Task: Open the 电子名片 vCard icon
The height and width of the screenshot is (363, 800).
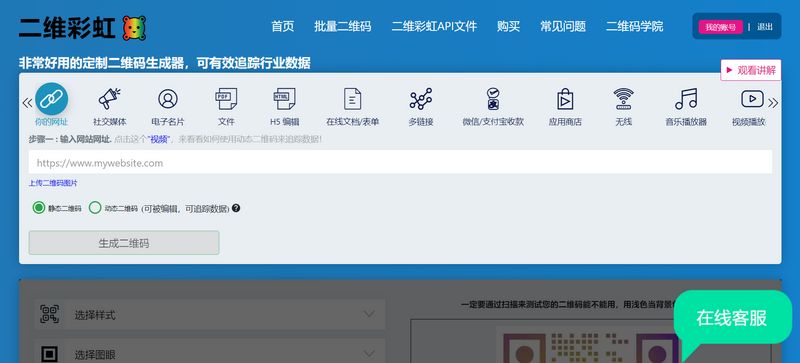Action: [168, 99]
